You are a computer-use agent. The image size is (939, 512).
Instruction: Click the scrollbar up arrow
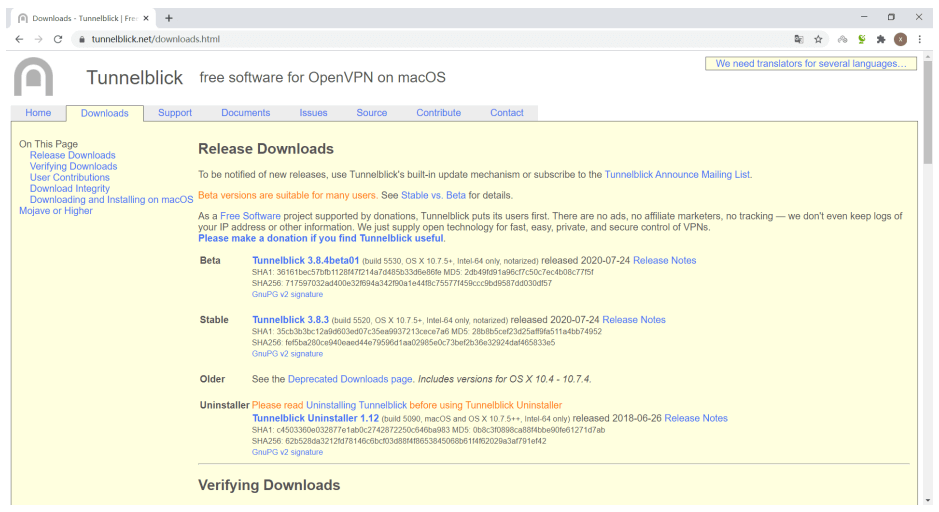pyautogui.click(x=928, y=56)
